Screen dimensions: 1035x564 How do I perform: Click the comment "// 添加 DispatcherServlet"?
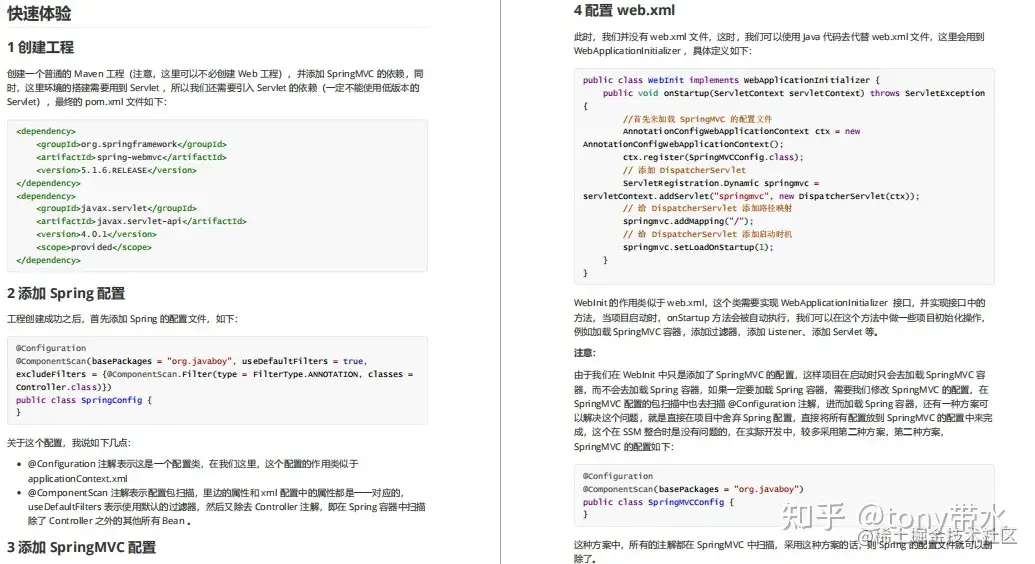[x=684, y=170]
